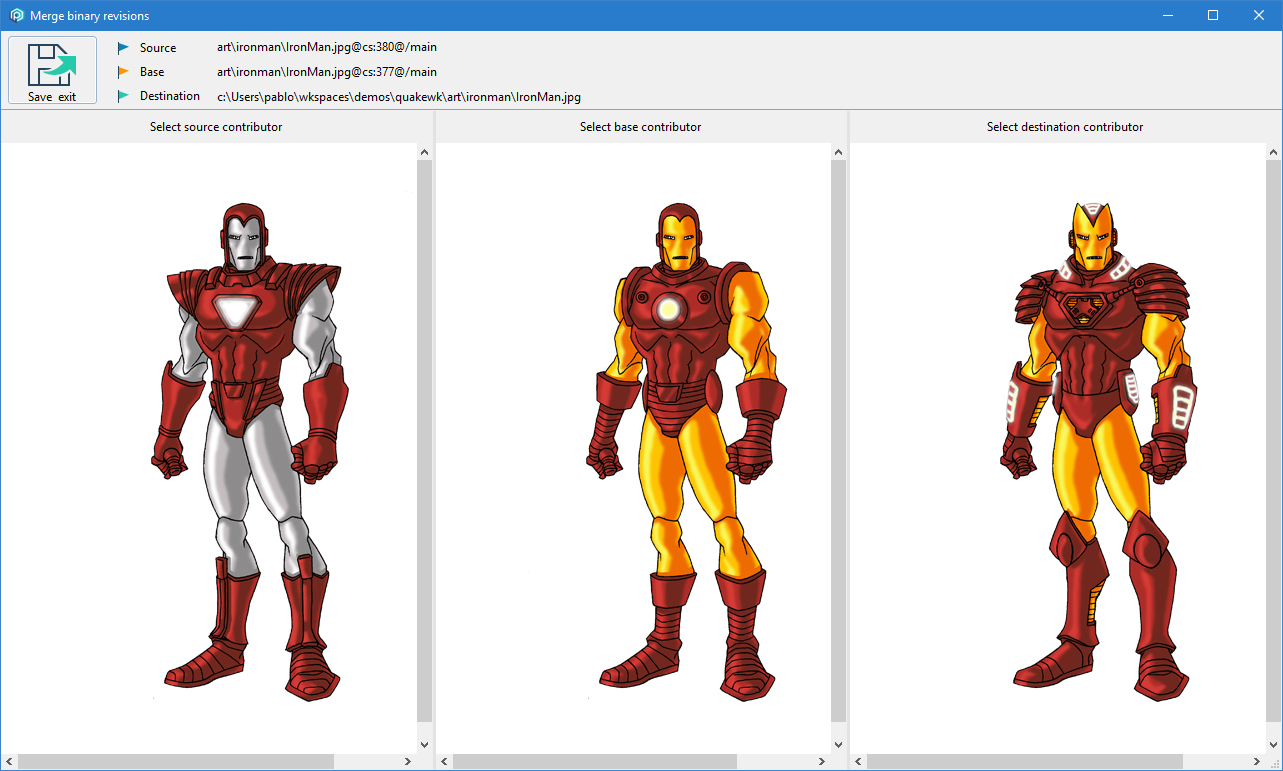Click base pane scroll left arrow

[445, 762]
